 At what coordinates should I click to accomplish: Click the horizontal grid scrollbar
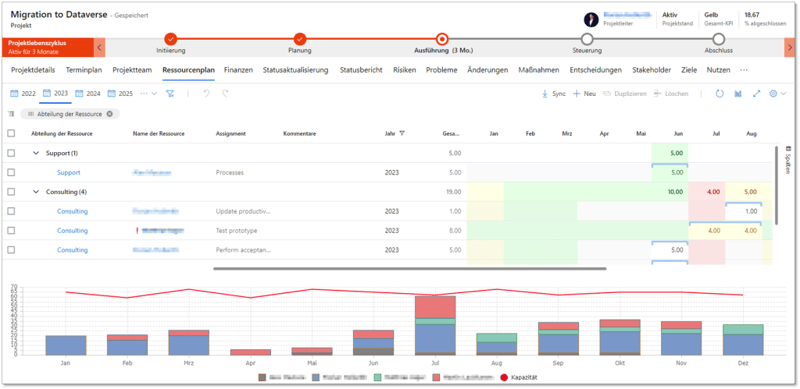(x=410, y=269)
